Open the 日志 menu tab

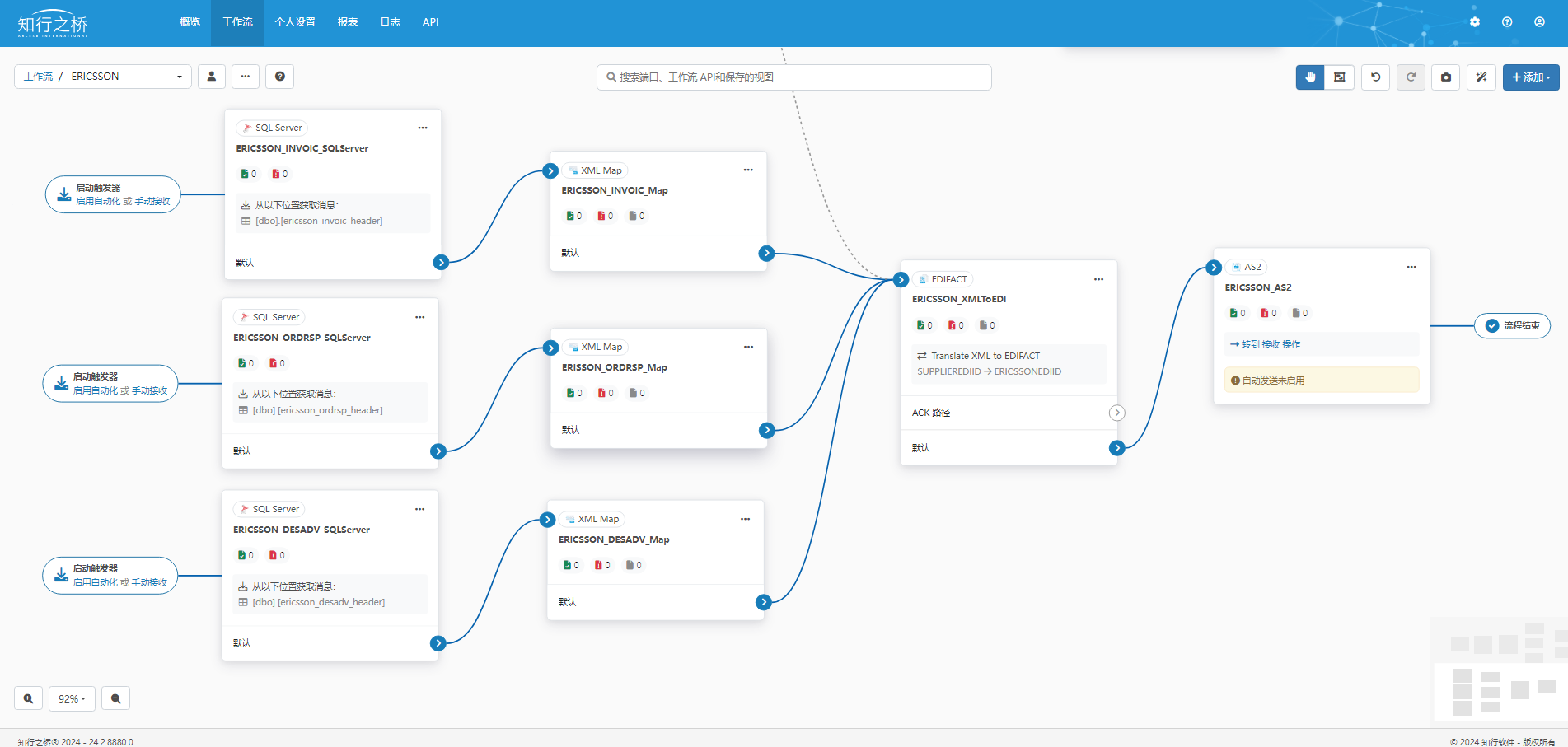pyautogui.click(x=391, y=22)
